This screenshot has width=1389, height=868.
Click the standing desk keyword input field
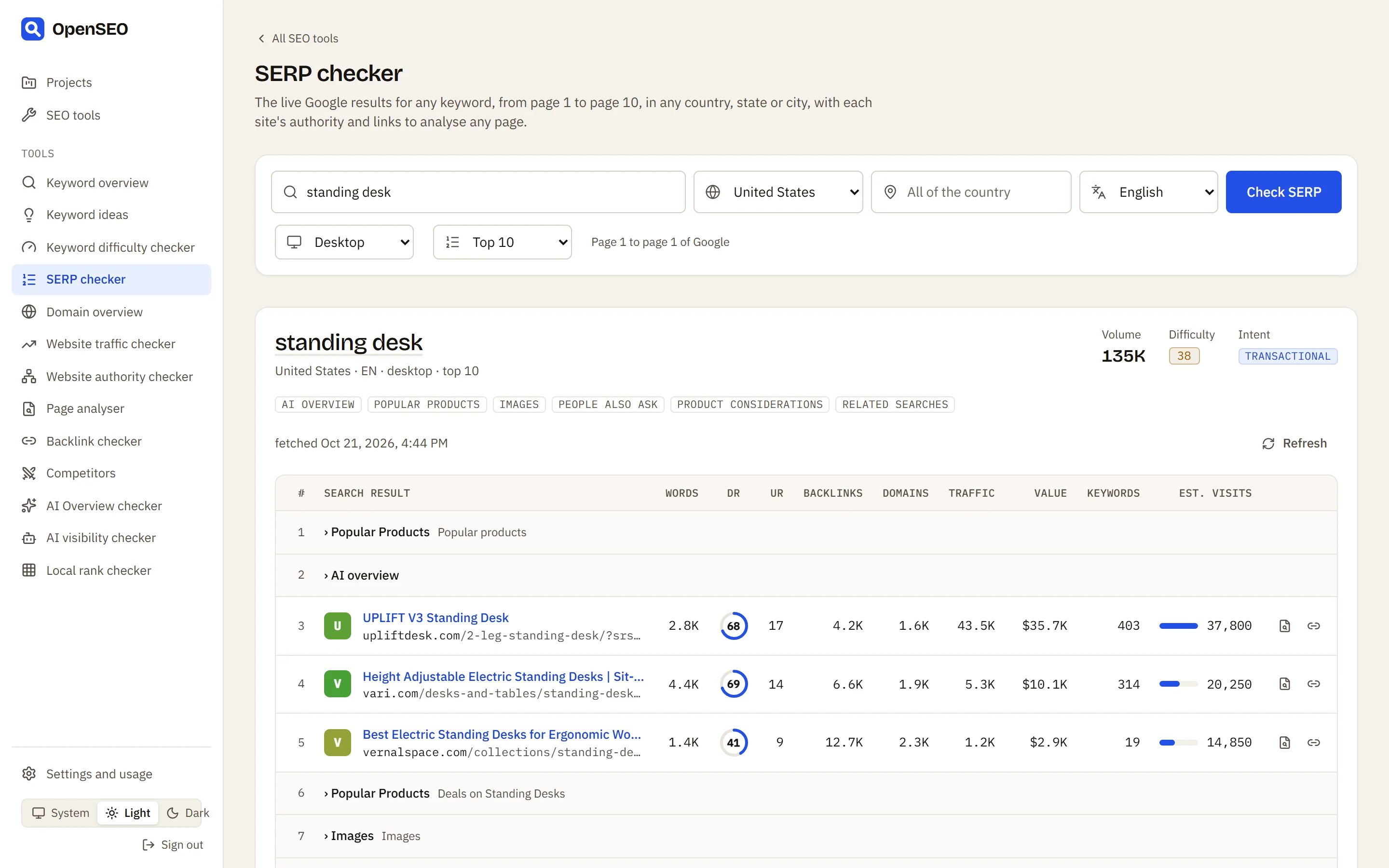click(478, 192)
